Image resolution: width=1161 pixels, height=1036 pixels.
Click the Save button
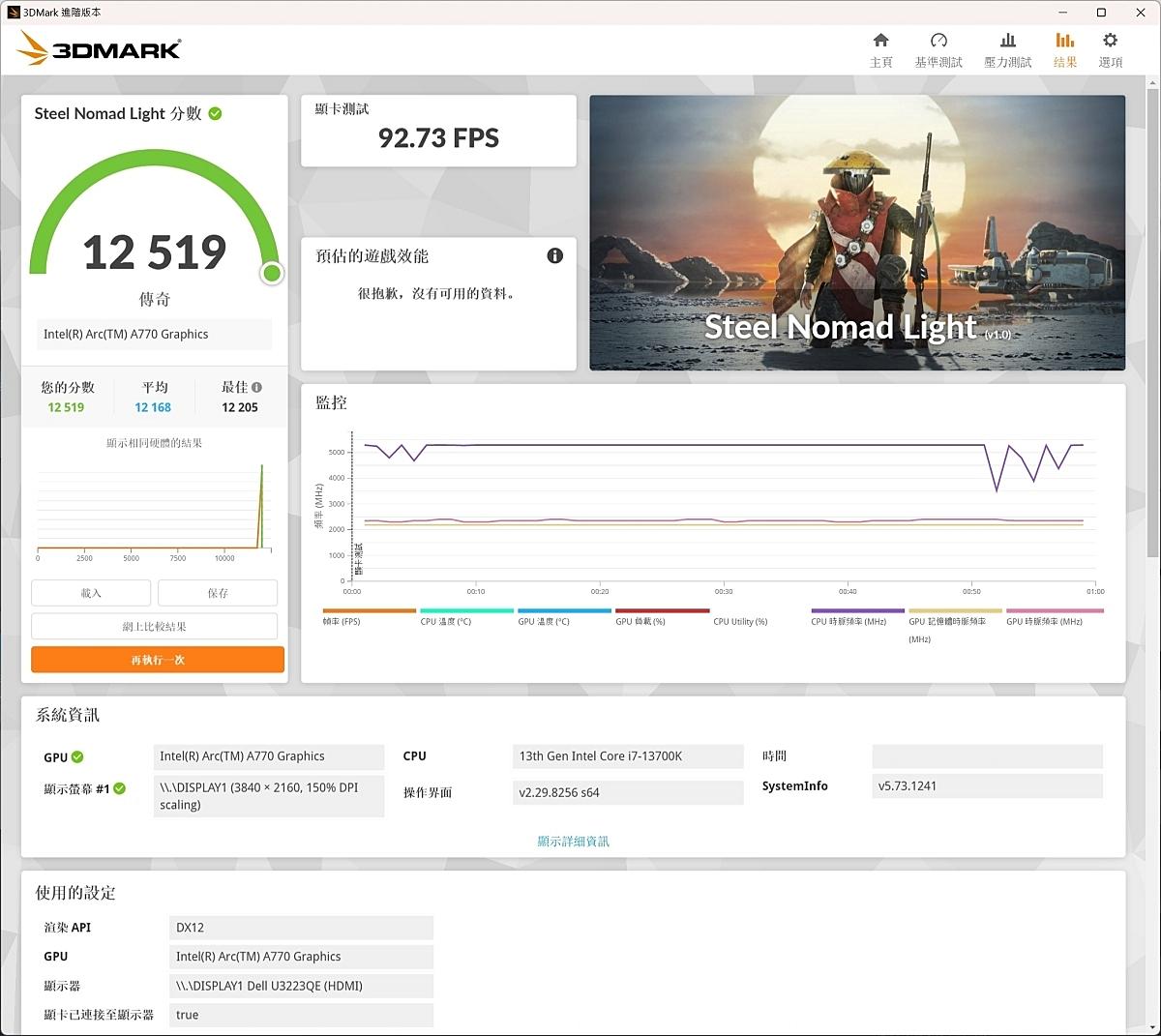point(218,593)
